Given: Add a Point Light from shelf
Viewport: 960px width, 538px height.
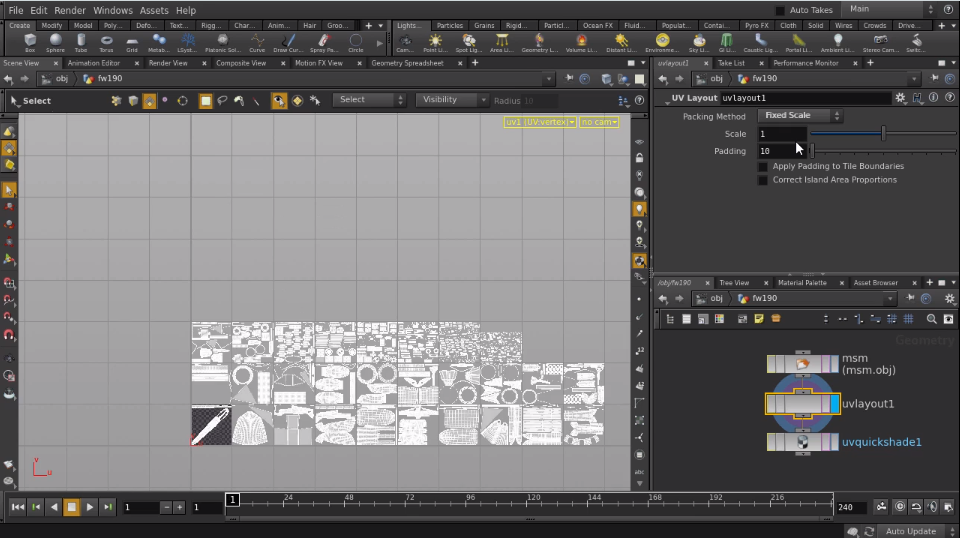Looking at the screenshot, I should click(435, 43).
